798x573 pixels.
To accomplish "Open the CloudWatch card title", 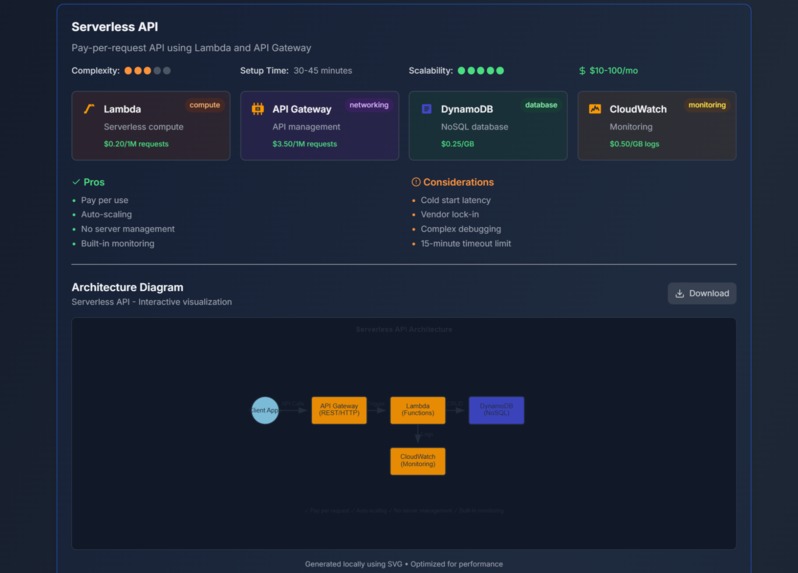I will coord(638,109).
